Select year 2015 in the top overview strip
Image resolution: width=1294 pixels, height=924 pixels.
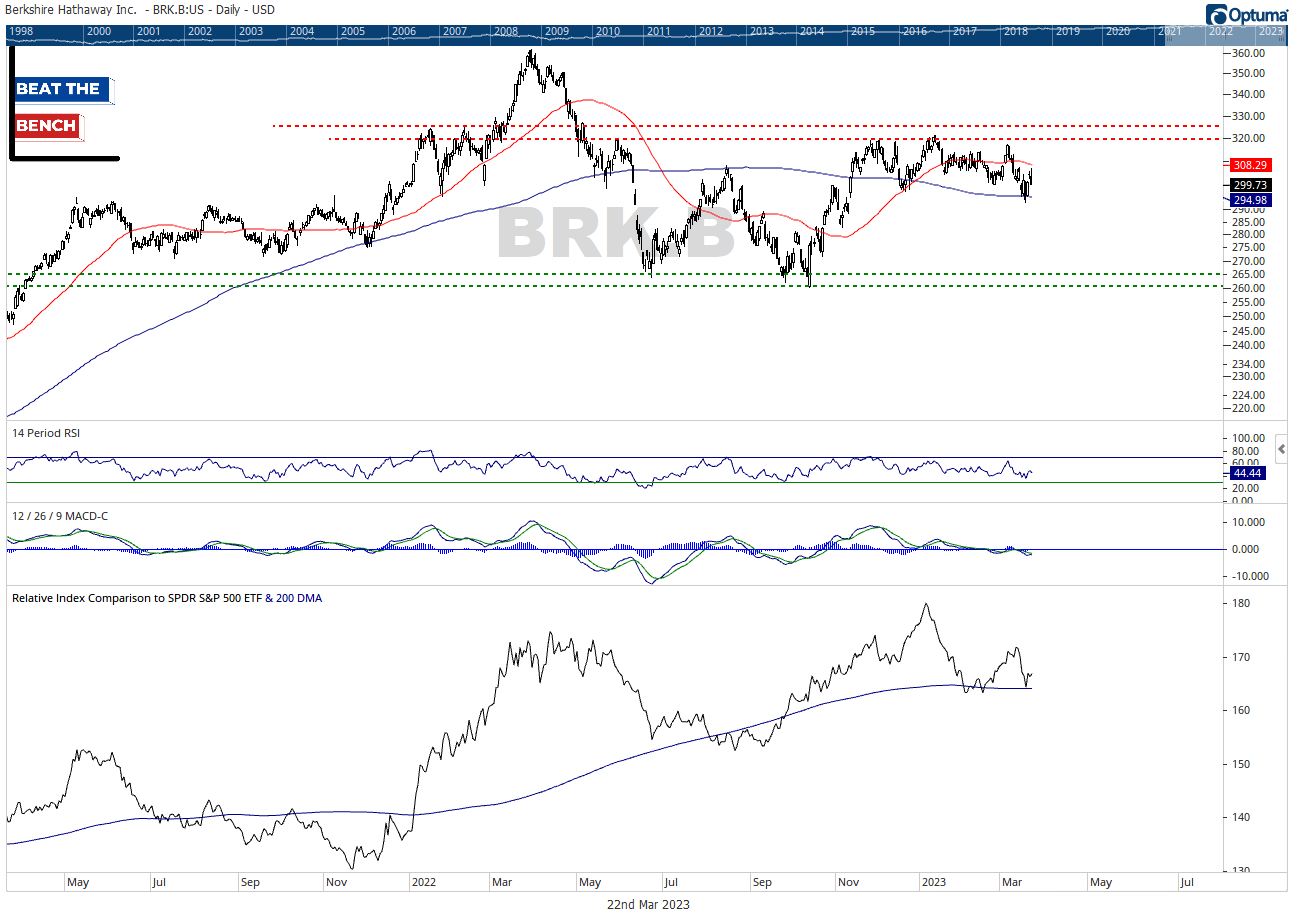click(x=863, y=32)
